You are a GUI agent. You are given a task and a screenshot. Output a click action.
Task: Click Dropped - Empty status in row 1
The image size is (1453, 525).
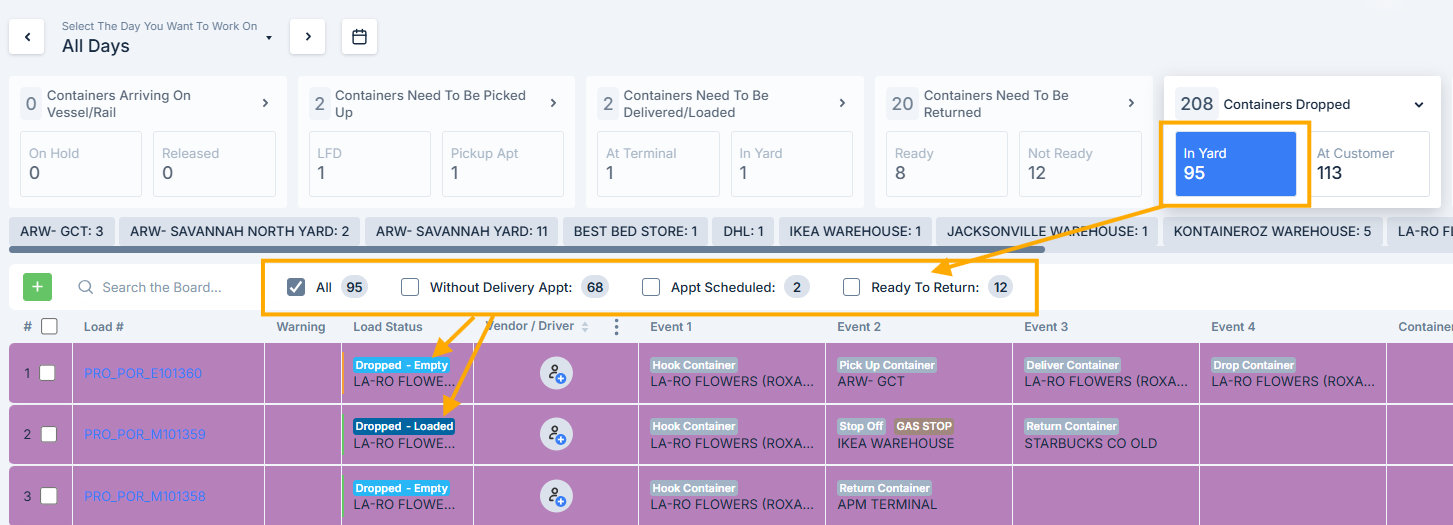401,365
